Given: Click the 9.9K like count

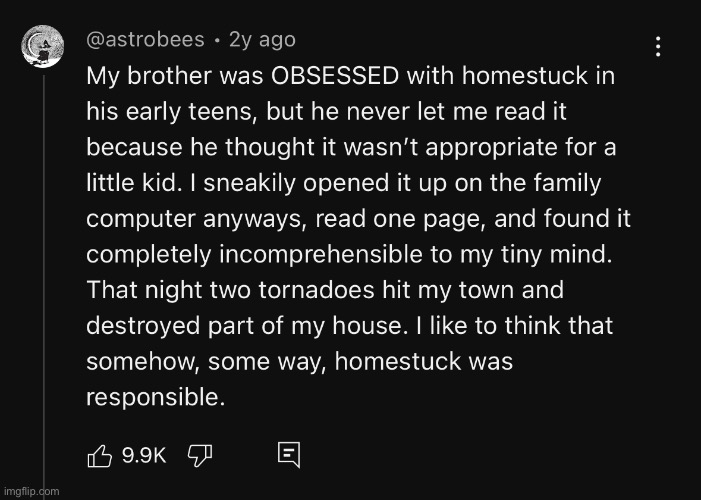Looking at the screenshot, I should coord(144,456).
